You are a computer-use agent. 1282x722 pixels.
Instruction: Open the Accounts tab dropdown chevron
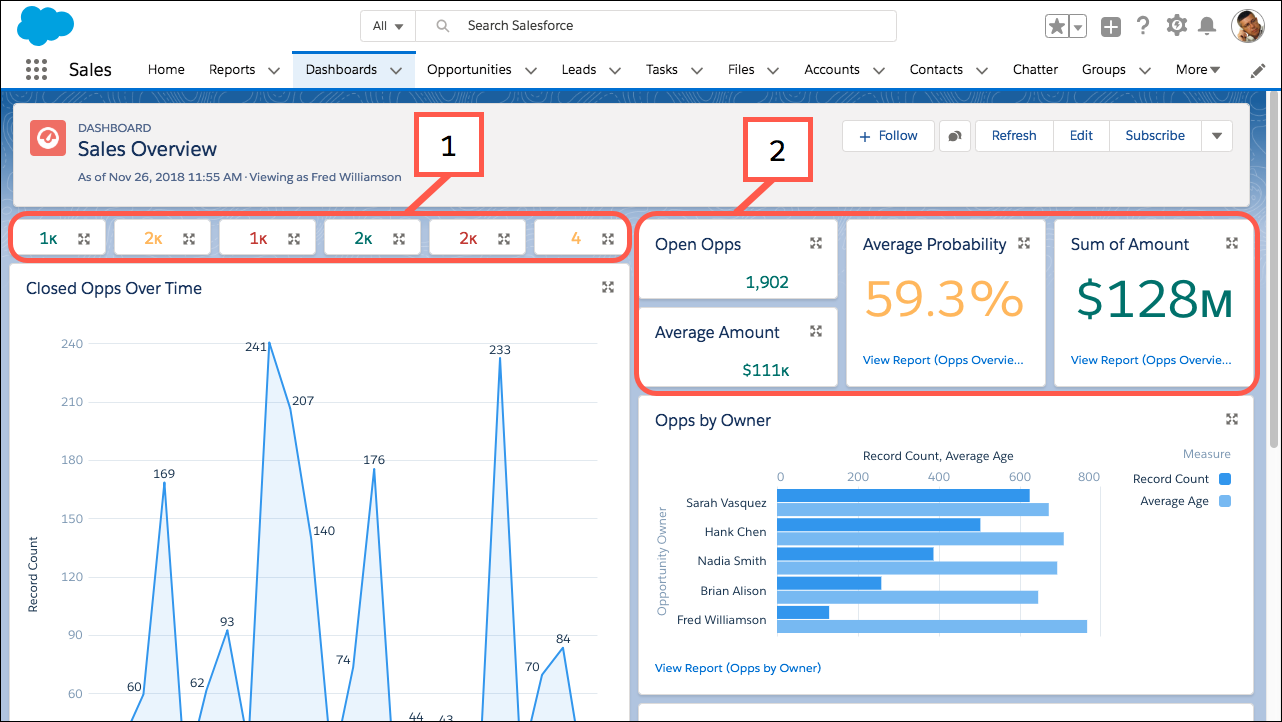tap(879, 70)
